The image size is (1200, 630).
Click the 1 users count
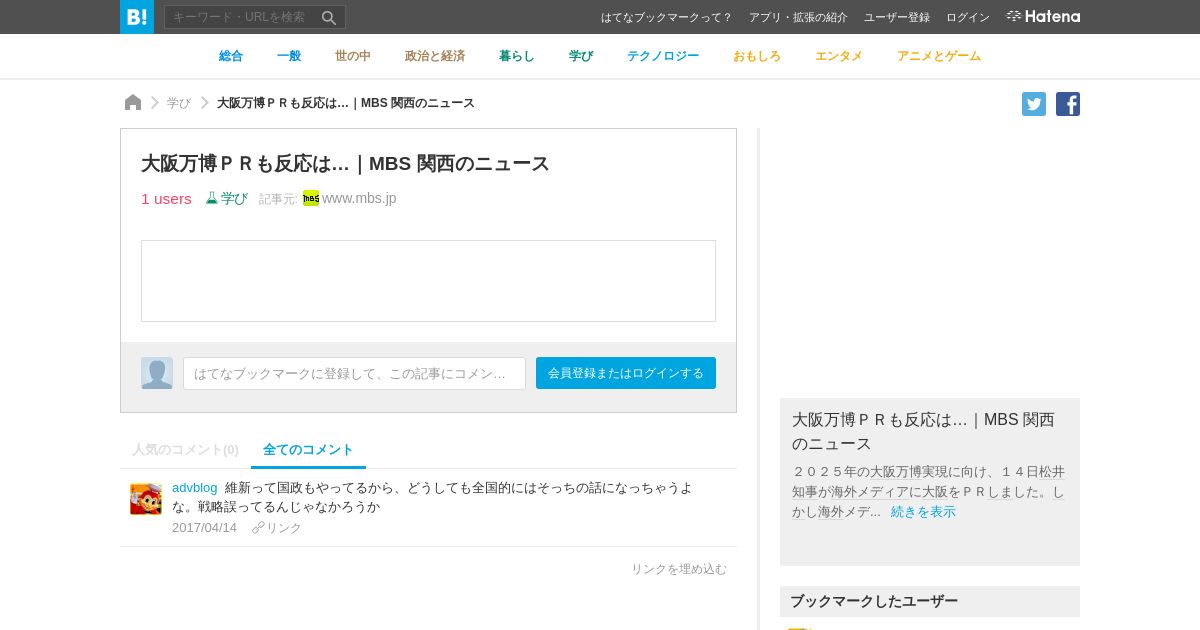[x=166, y=198]
